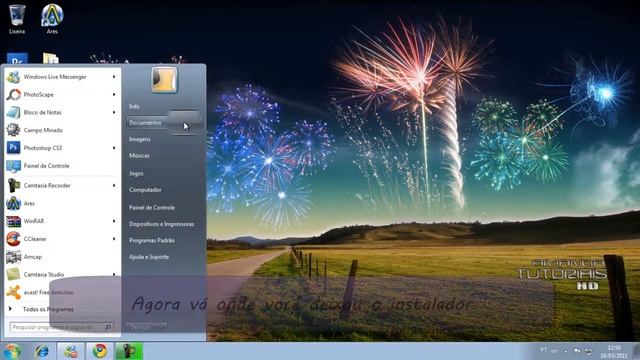Expand Windows Live Messenger jump list arrow
Viewport: 640px width, 360px height.
114,77
